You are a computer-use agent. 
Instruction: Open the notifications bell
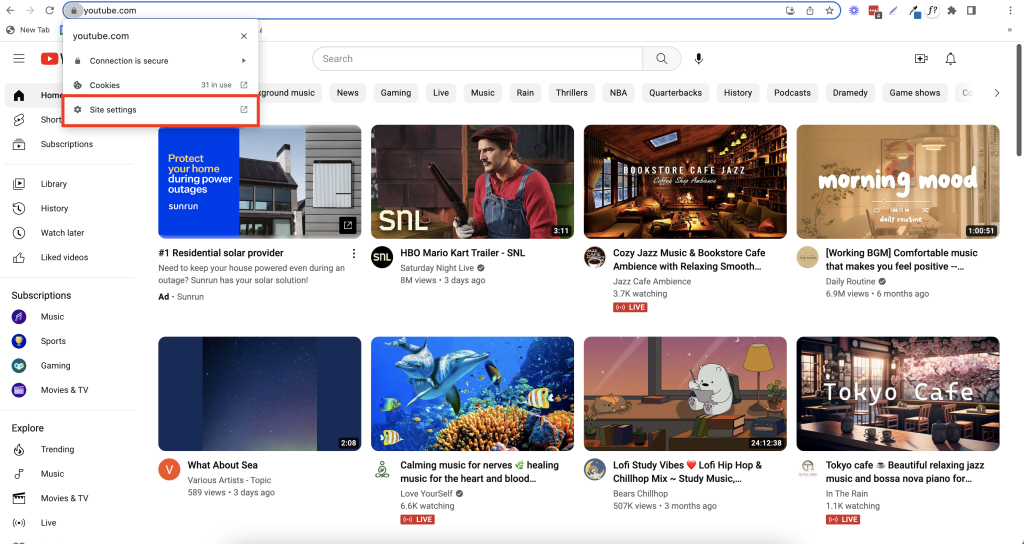[x=951, y=59]
